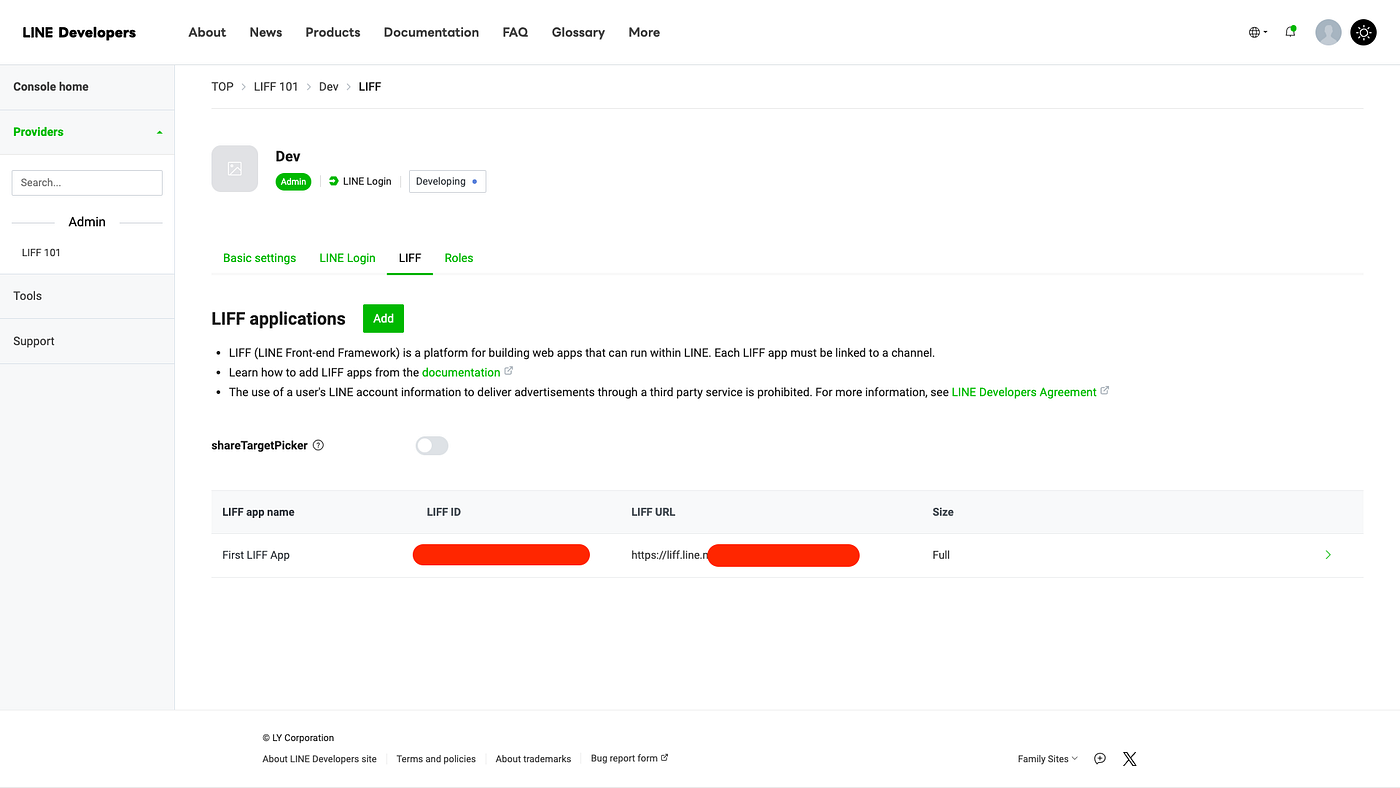The image size is (1400, 788).
Task: Go to TOP in the breadcrumb
Action: coord(222,87)
